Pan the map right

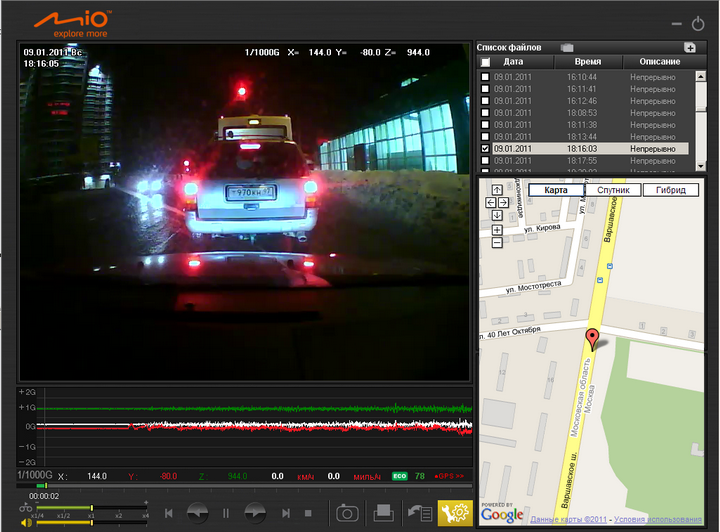[x=503, y=202]
